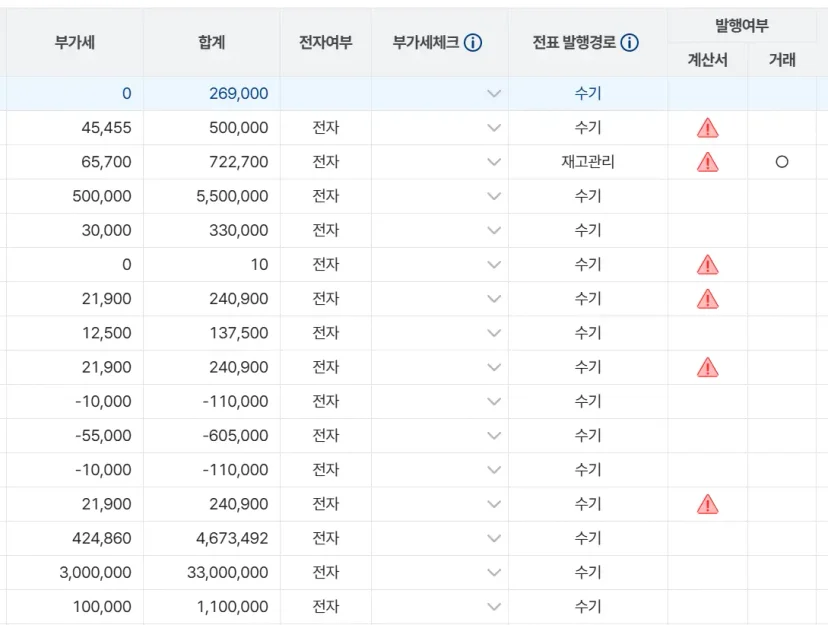Click 수기 in the 269,000 row
This screenshot has height=625, width=828.
pyautogui.click(x=588, y=93)
